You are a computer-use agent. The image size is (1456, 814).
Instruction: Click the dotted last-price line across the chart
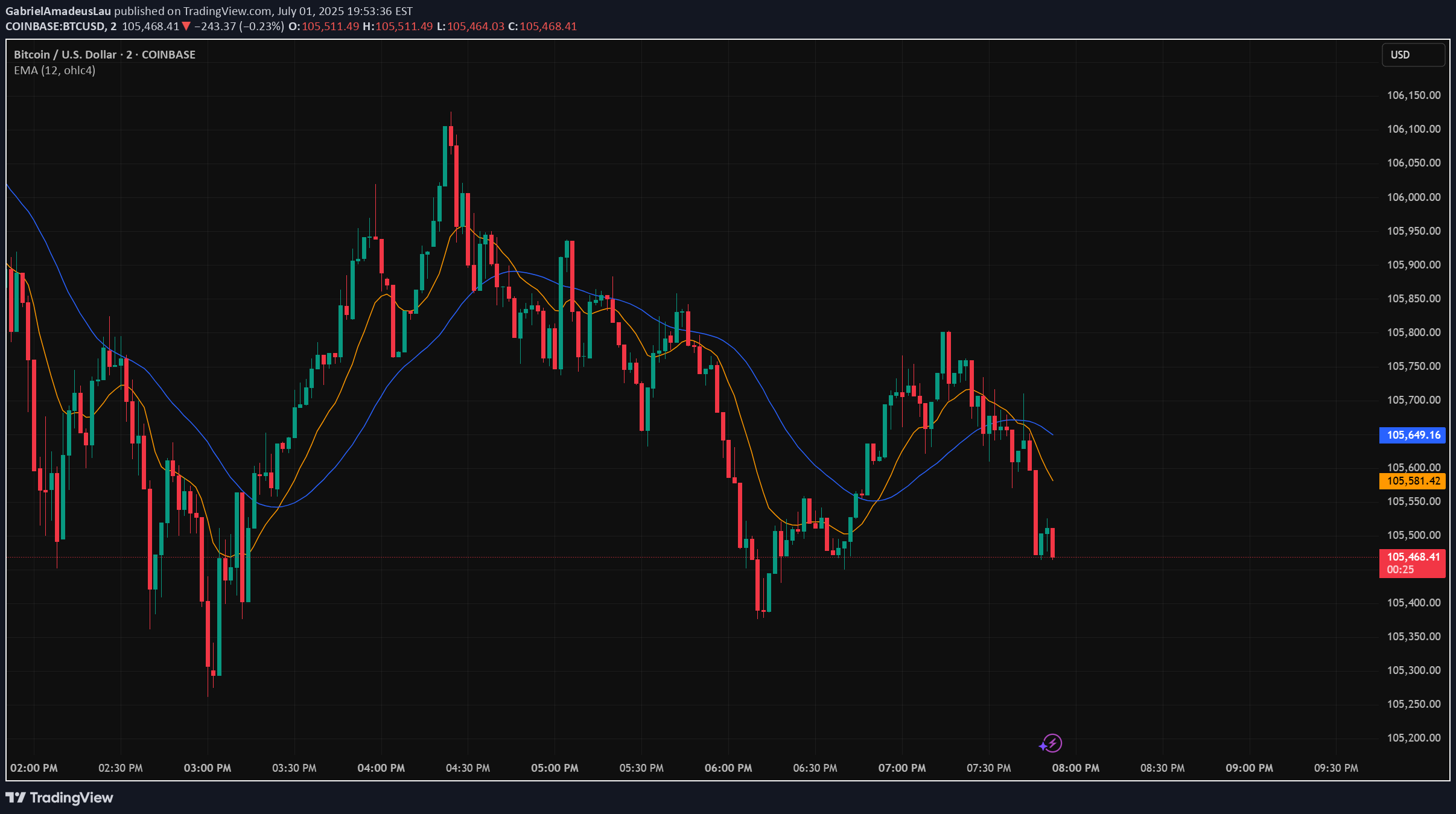(x=603, y=558)
